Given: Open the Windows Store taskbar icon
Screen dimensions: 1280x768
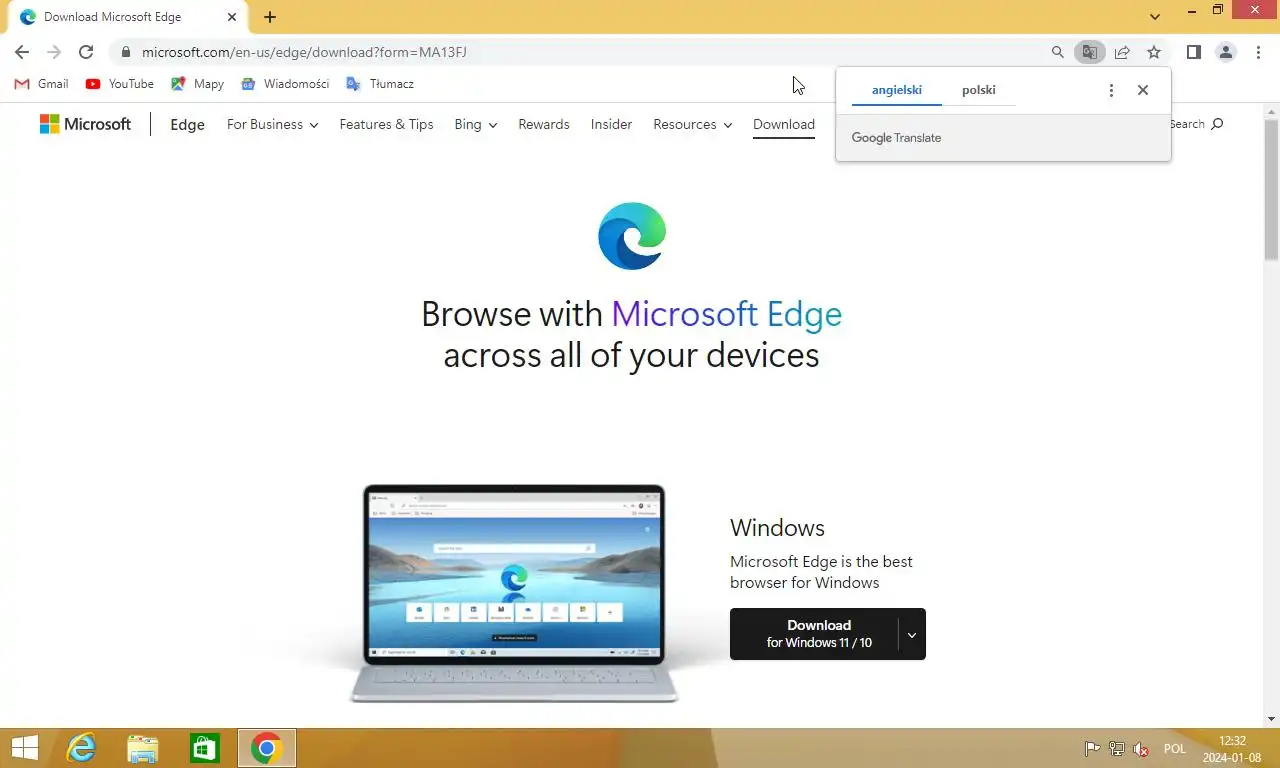Looking at the screenshot, I should (204, 748).
